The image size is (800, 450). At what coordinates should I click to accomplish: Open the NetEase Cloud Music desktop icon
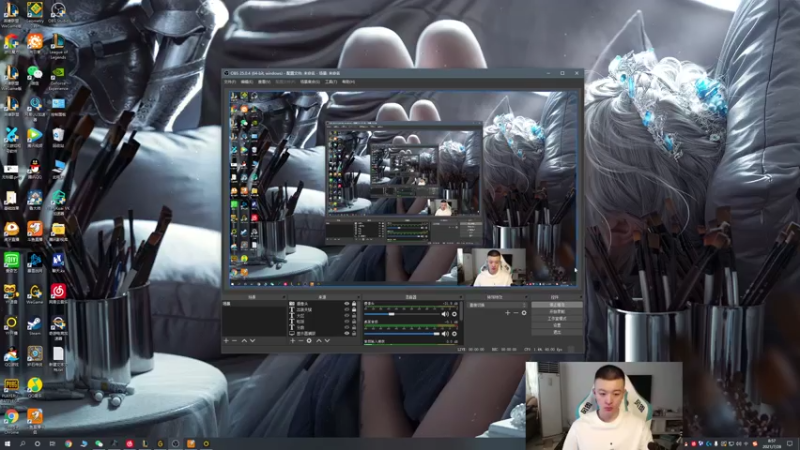pyautogui.click(x=58, y=293)
